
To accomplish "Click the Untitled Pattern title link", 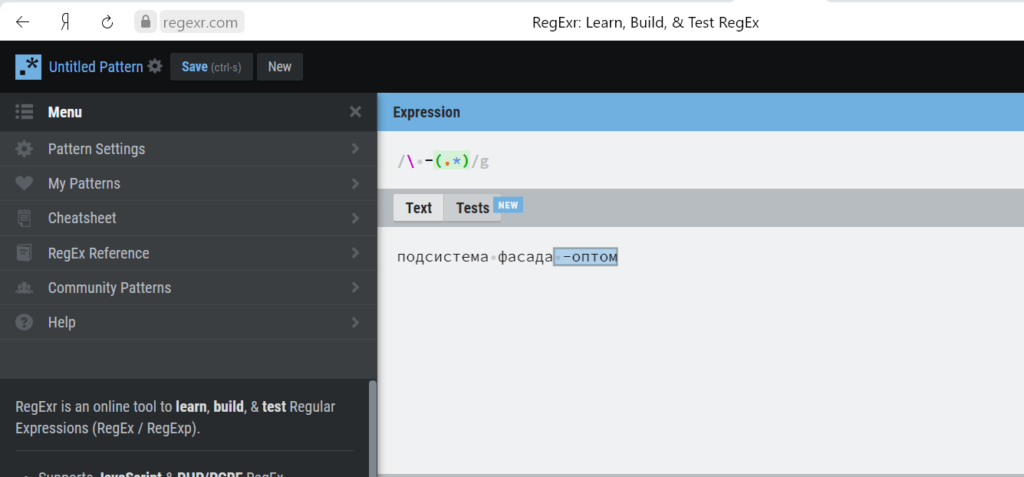I will (95, 67).
